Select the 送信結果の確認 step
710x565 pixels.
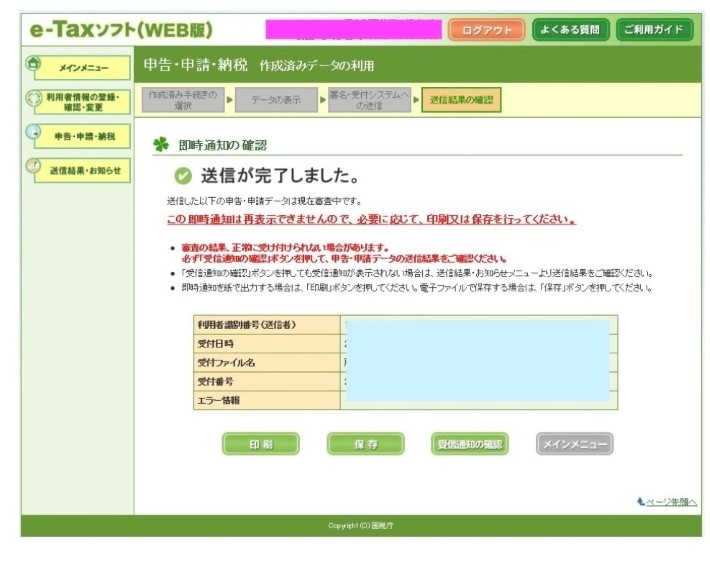[x=462, y=99]
